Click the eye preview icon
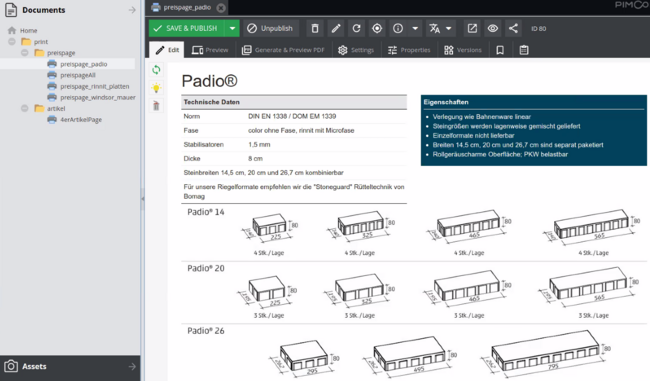650x381 pixels. [x=492, y=29]
